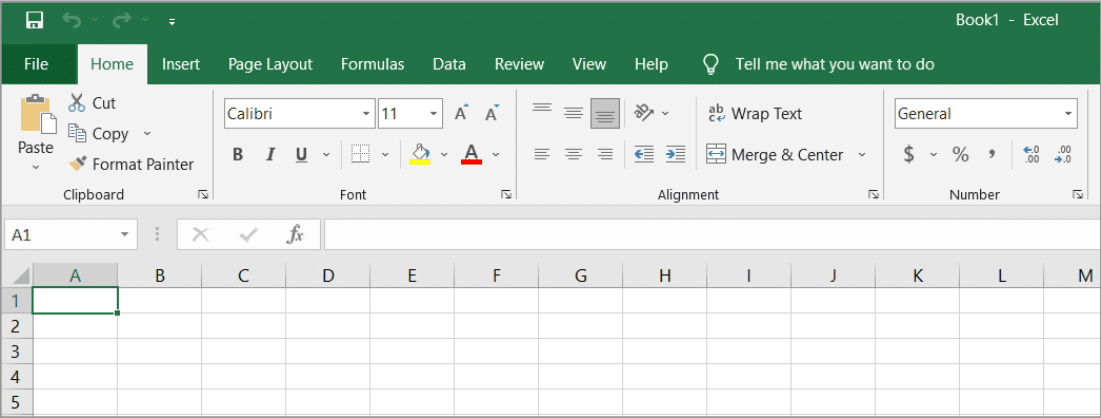
Task: Switch to the Formulas tab
Action: pyautogui.click(x=372, y=64)
